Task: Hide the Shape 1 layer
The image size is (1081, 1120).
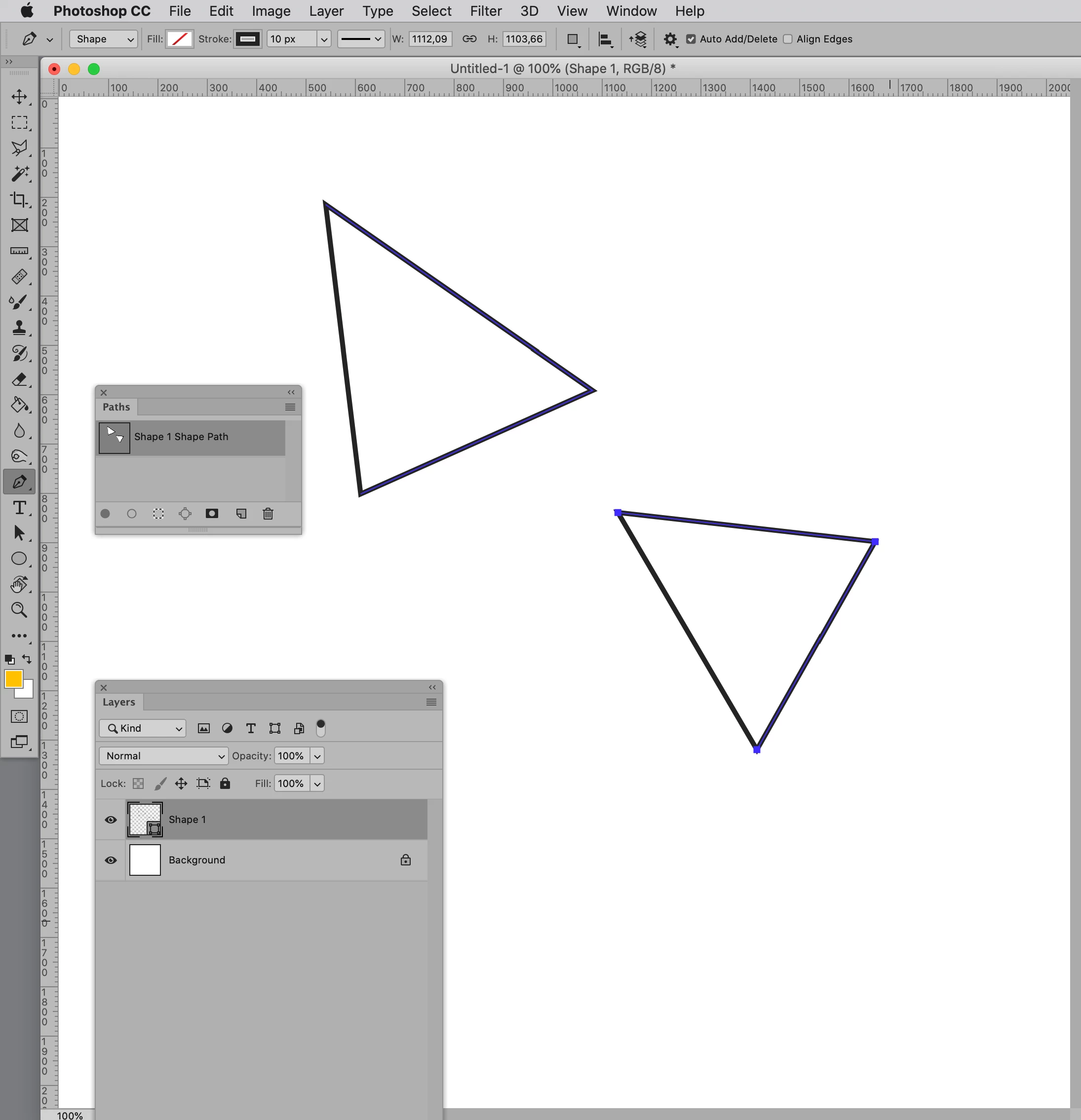Action: click(111, 820)
